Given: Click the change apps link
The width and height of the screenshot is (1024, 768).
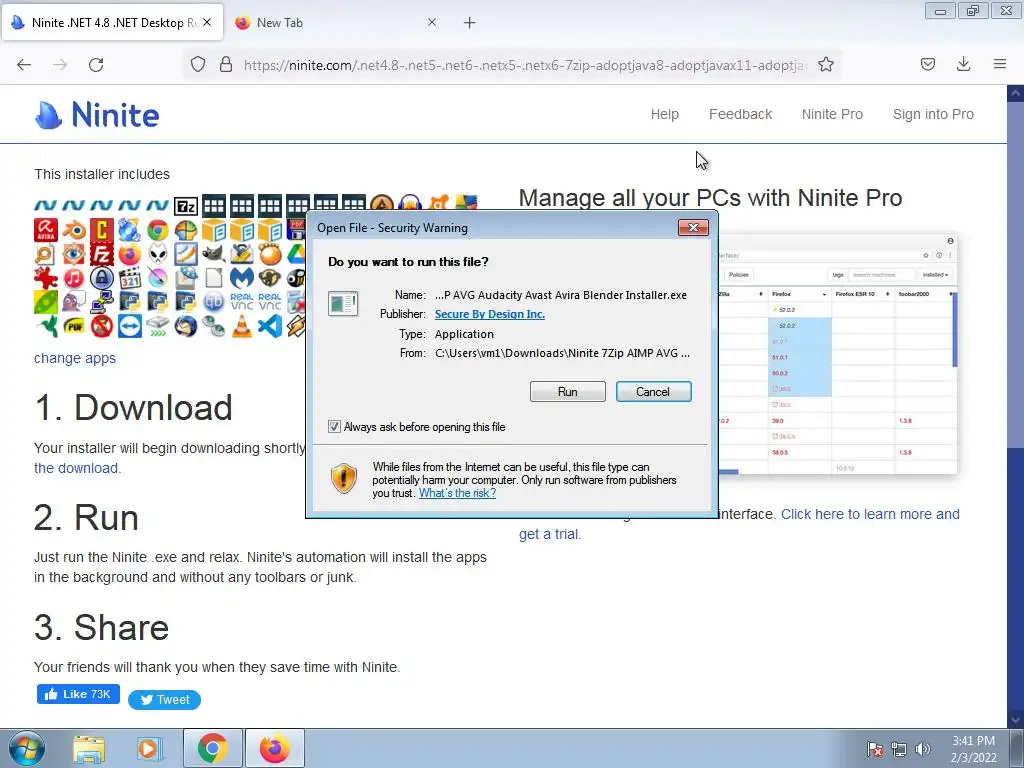Looking at the screenshot, I should coord(74,358).
